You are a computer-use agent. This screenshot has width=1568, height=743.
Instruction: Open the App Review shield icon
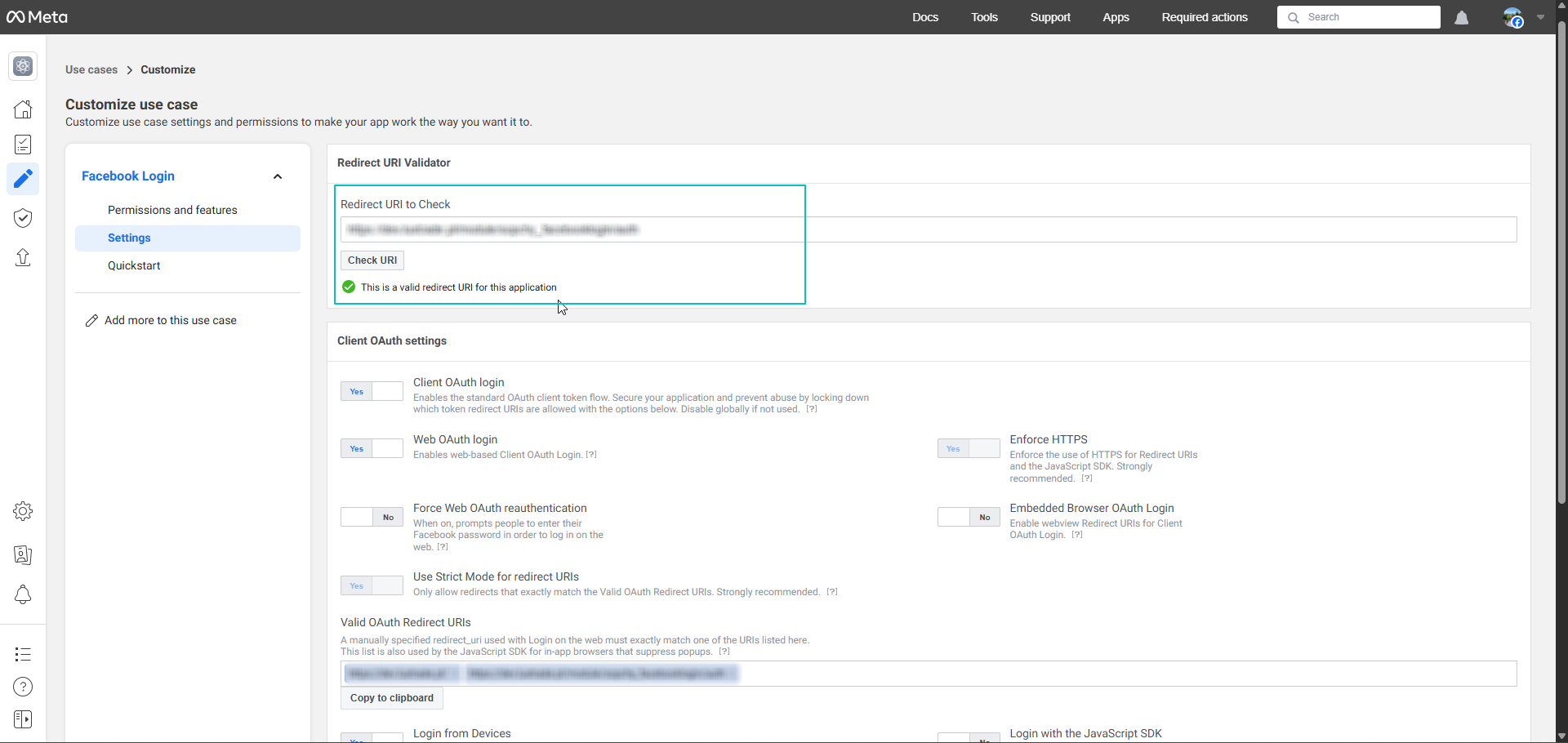pyautogui.click(x=23, y=218)
